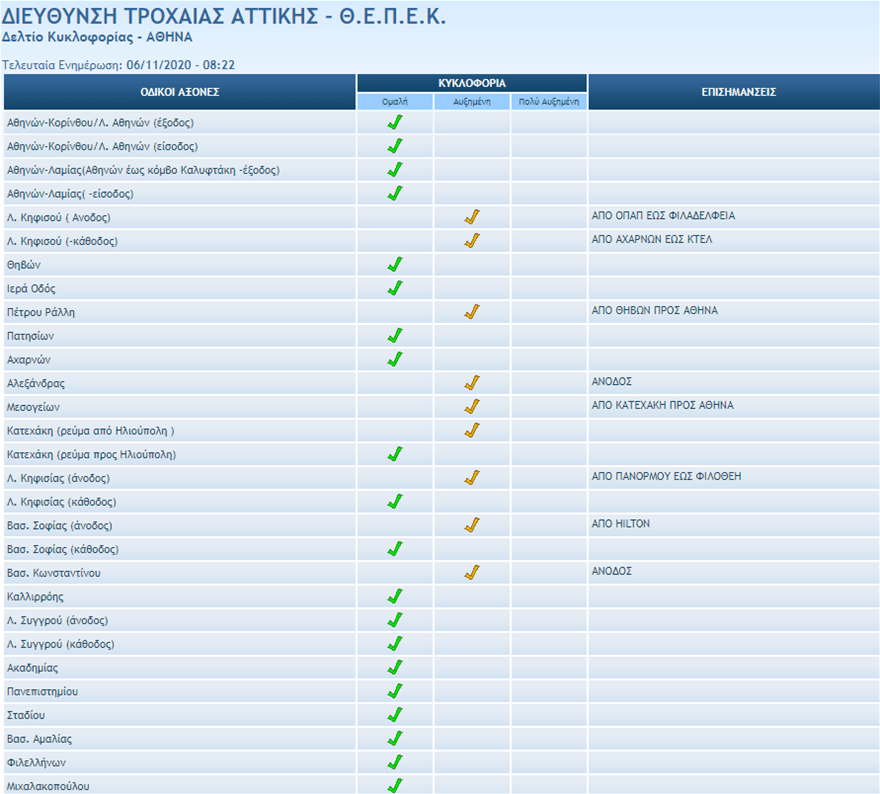Click the ΕΠΙΣΗΜΑΝΣΕΙΣ column header

click(x=733, y=92)
